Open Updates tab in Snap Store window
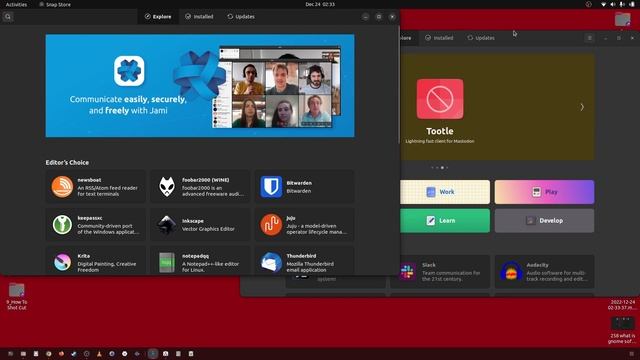 coord(241,17)
